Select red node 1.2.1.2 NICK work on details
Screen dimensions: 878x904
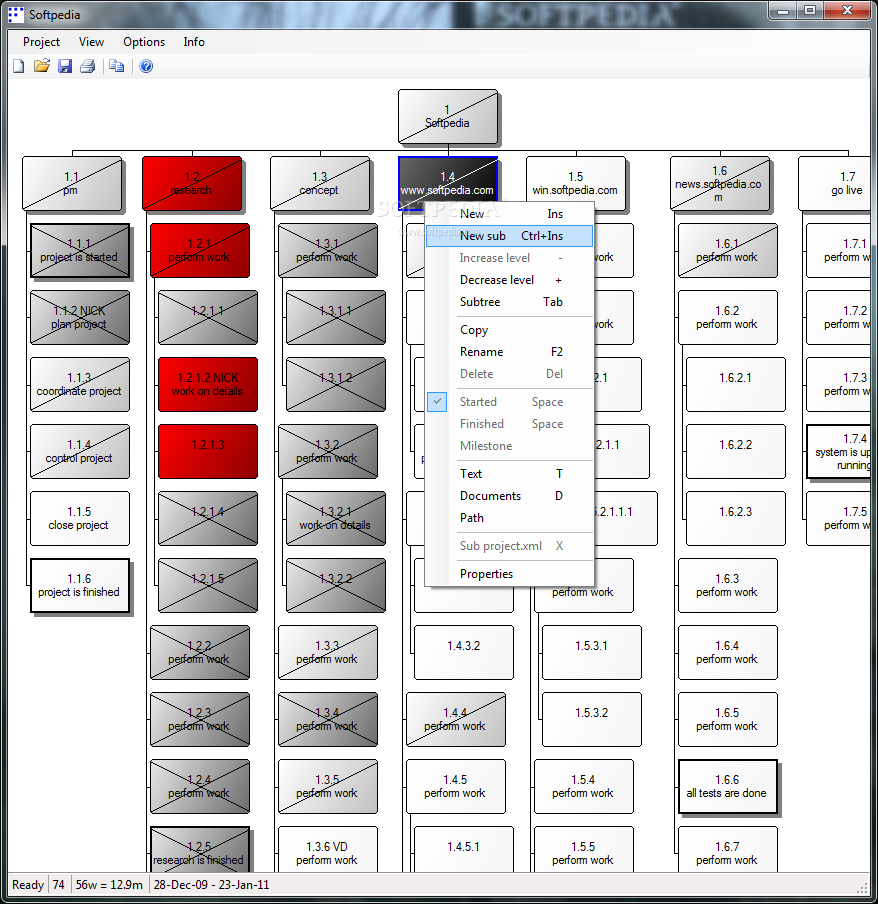(208, 385)
